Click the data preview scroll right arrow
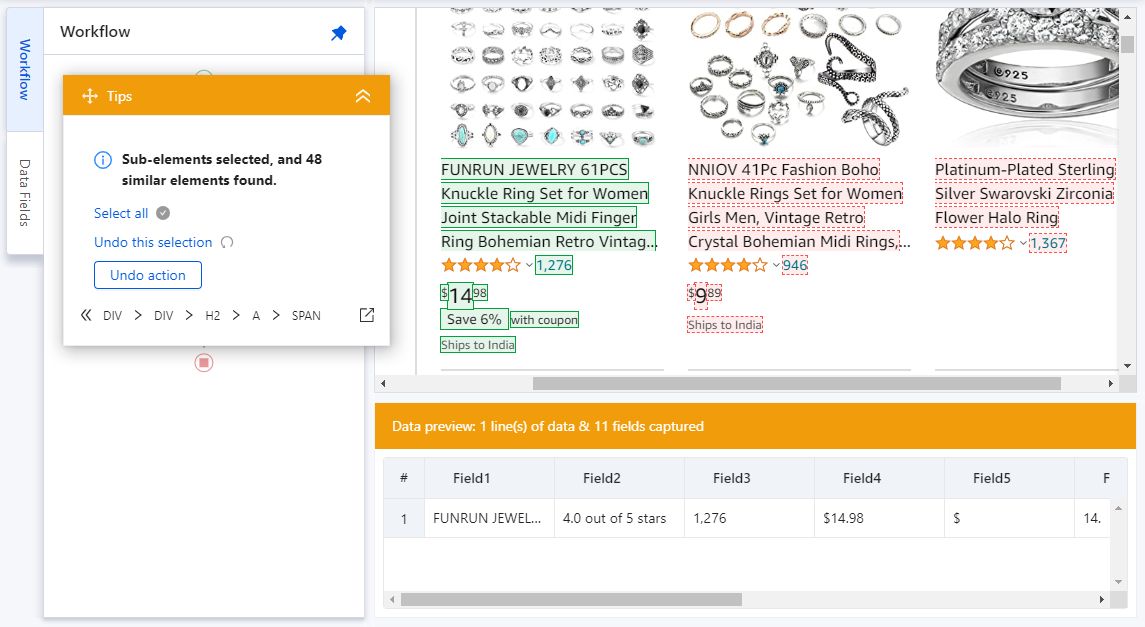This screenshot has height=627, width=1145. click(1101, 599)
